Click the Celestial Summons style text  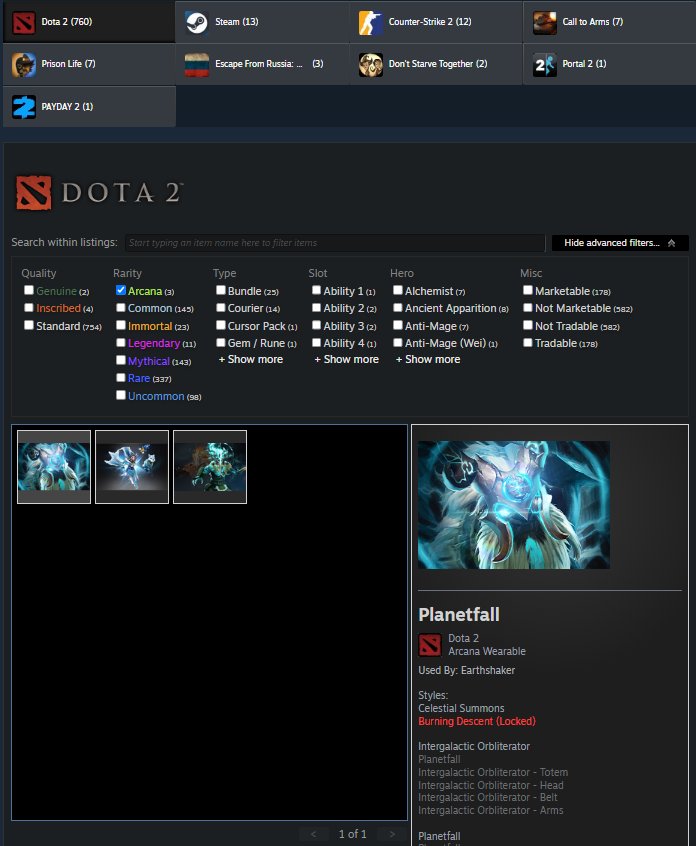point(461,708)
